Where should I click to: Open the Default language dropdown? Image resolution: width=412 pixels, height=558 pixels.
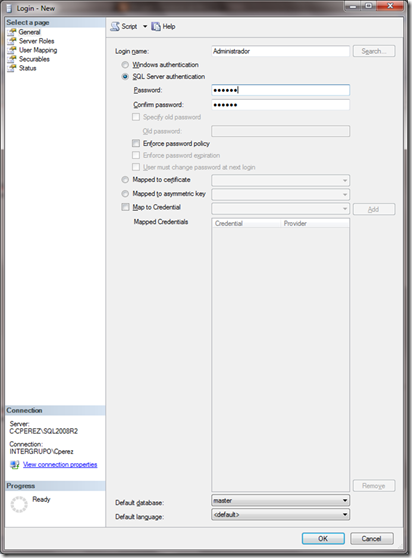click(x=280, y=515)
